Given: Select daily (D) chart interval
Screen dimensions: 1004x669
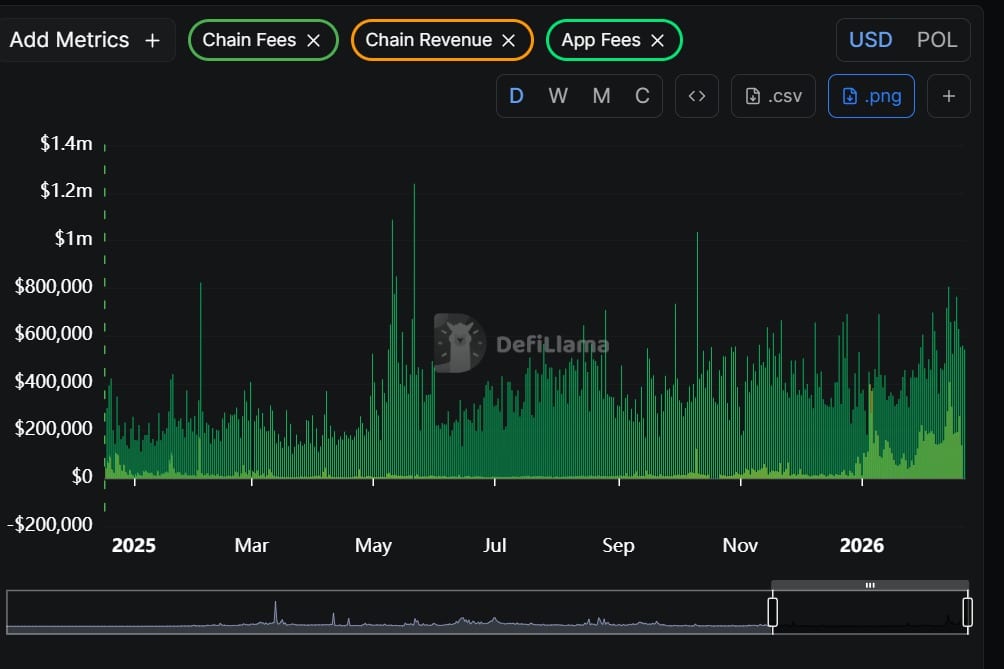Looking at the screenshot, I should (517, 96).
